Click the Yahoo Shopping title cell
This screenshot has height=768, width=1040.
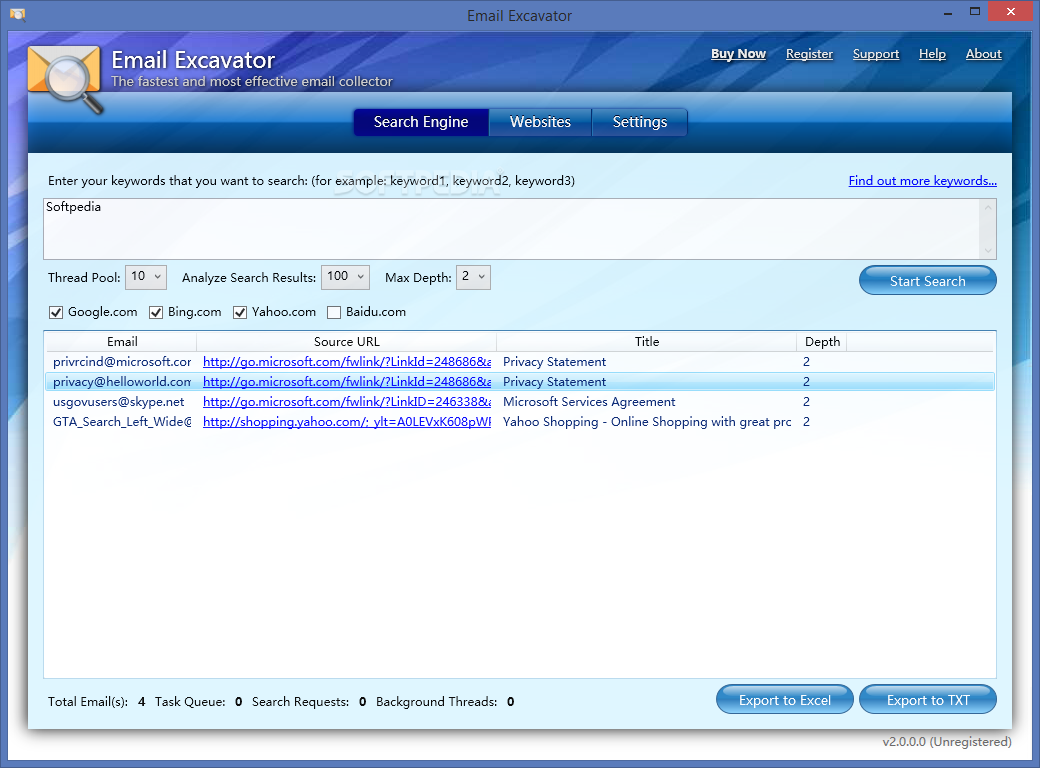click(647, 421)
